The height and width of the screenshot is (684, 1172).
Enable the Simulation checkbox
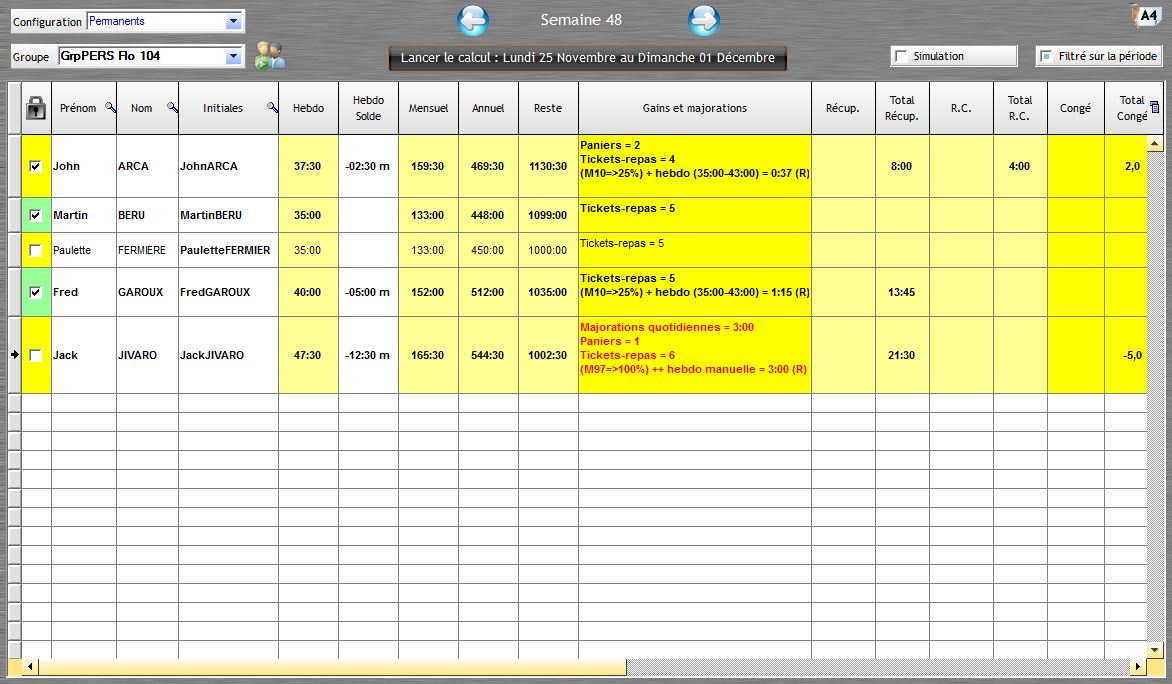[901, 56]
